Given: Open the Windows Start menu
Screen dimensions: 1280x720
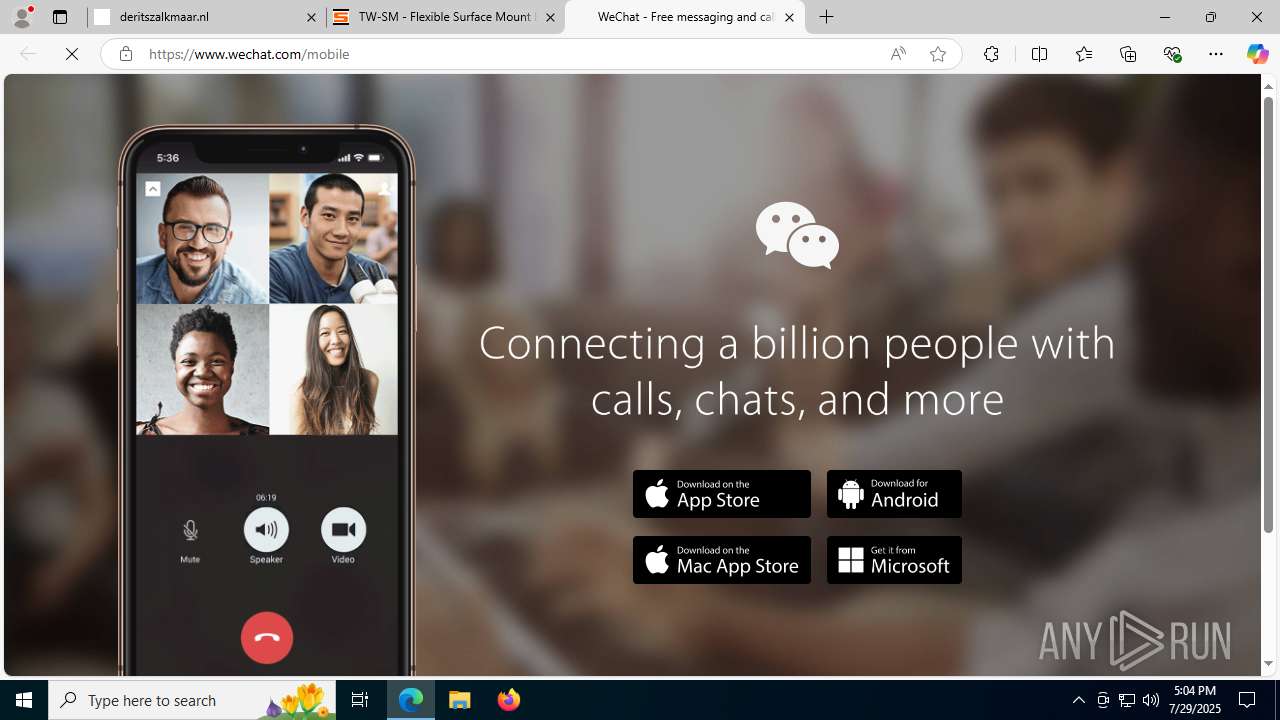Looking at the screenshot, I should [24, 700].
